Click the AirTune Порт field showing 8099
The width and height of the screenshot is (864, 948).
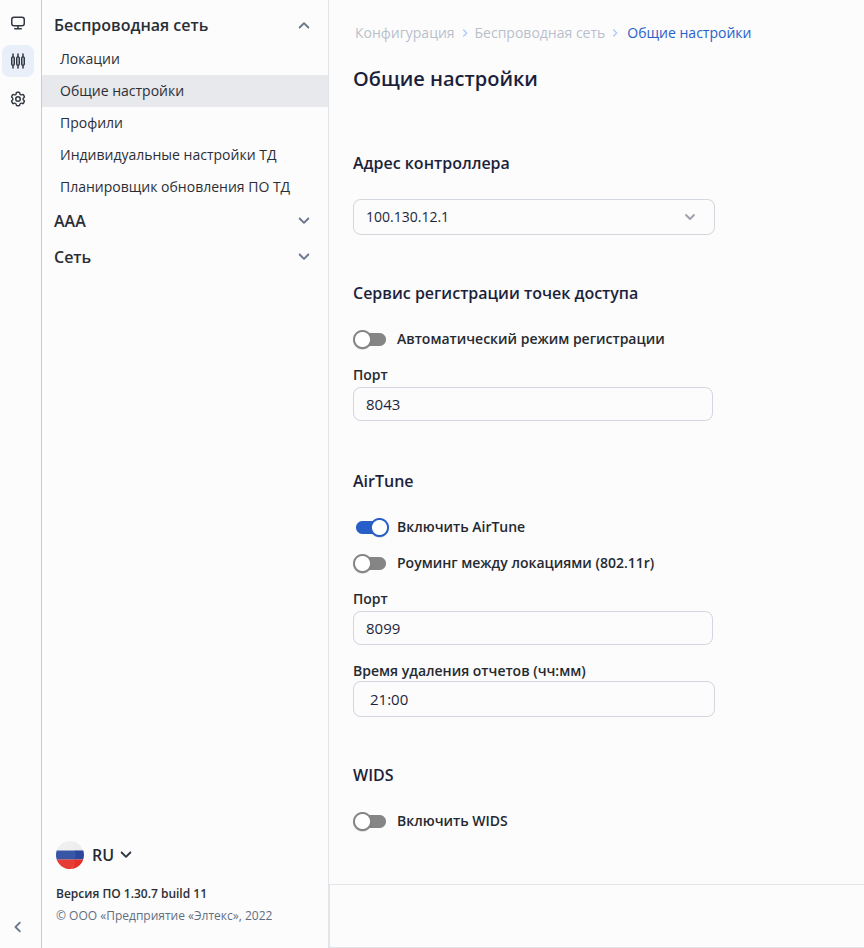pyautogui.click(x=533, y=629)
